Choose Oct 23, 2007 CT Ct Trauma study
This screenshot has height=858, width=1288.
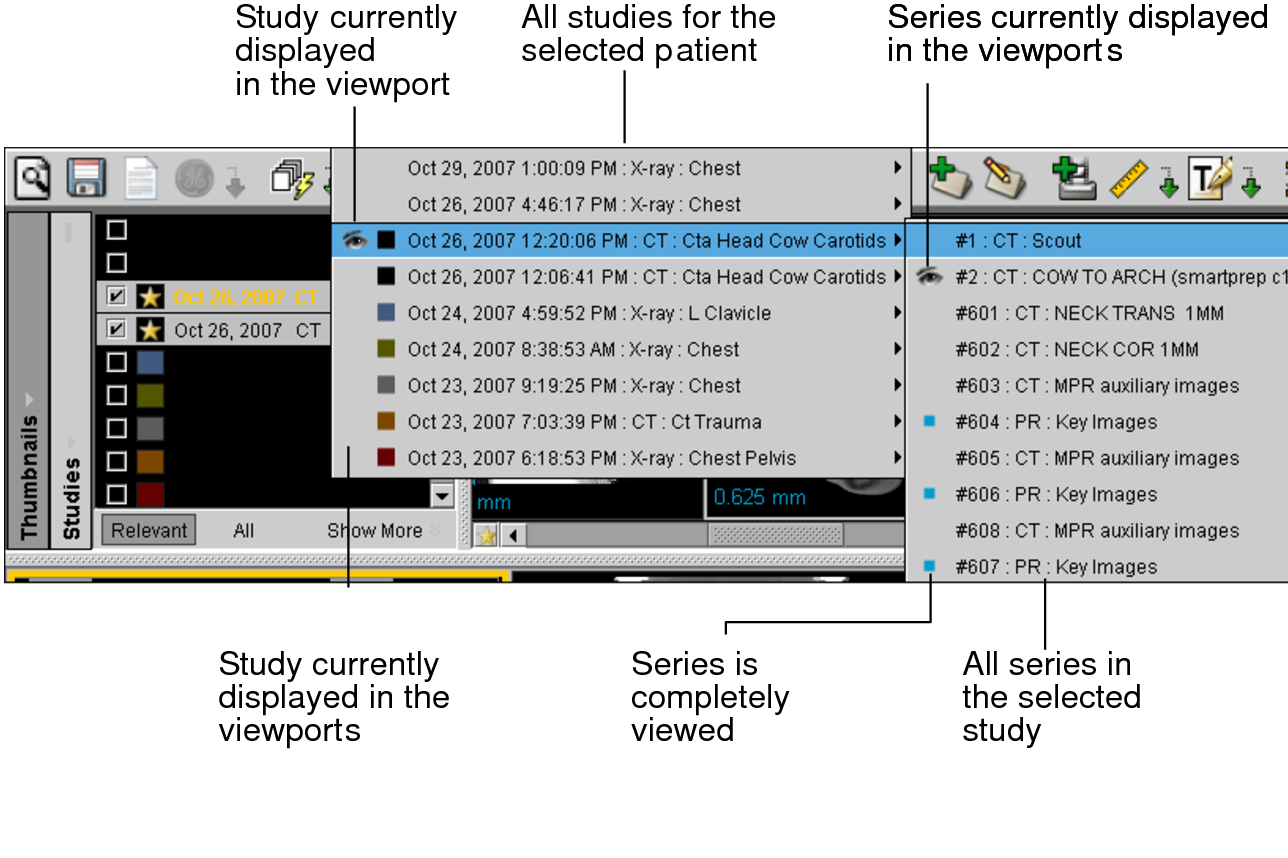[x=584, y=422]
